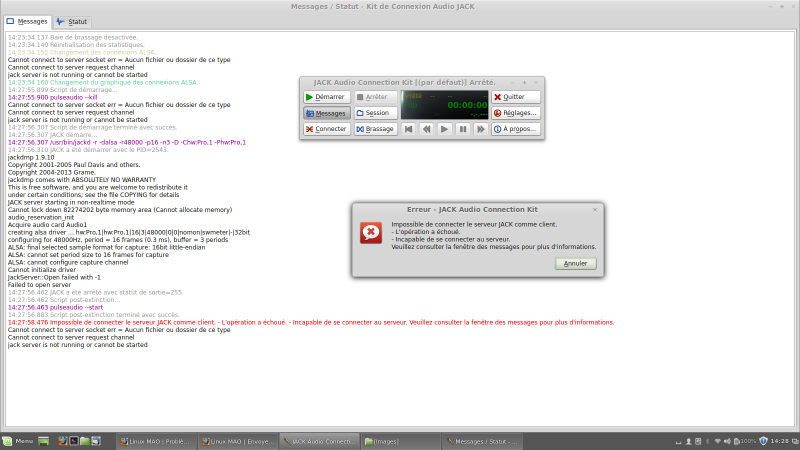Click the 00:00:00 transport time display
This screenshot has height=450, width=800.
tap(467, 105)
